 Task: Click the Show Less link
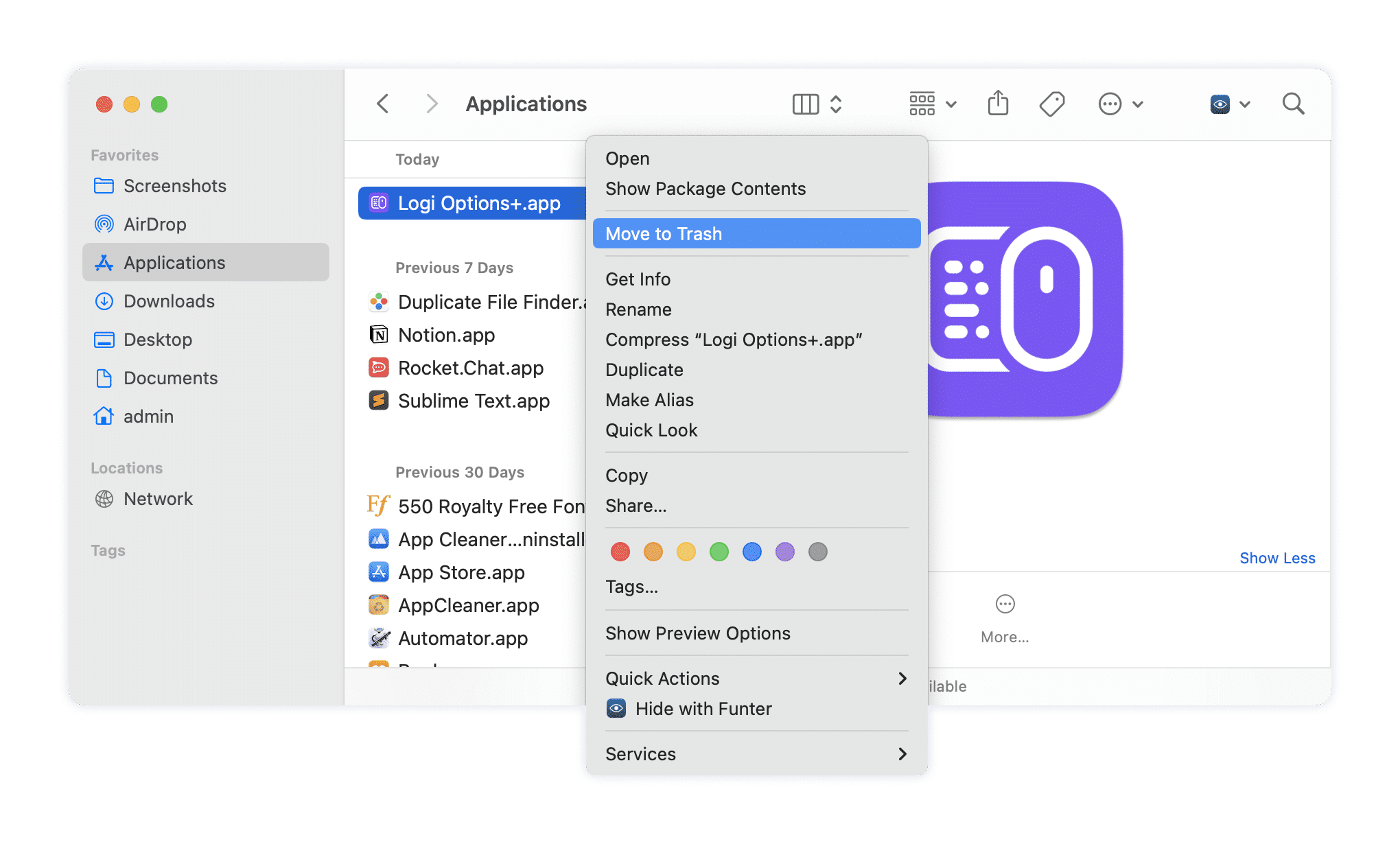coord(1277,558)
